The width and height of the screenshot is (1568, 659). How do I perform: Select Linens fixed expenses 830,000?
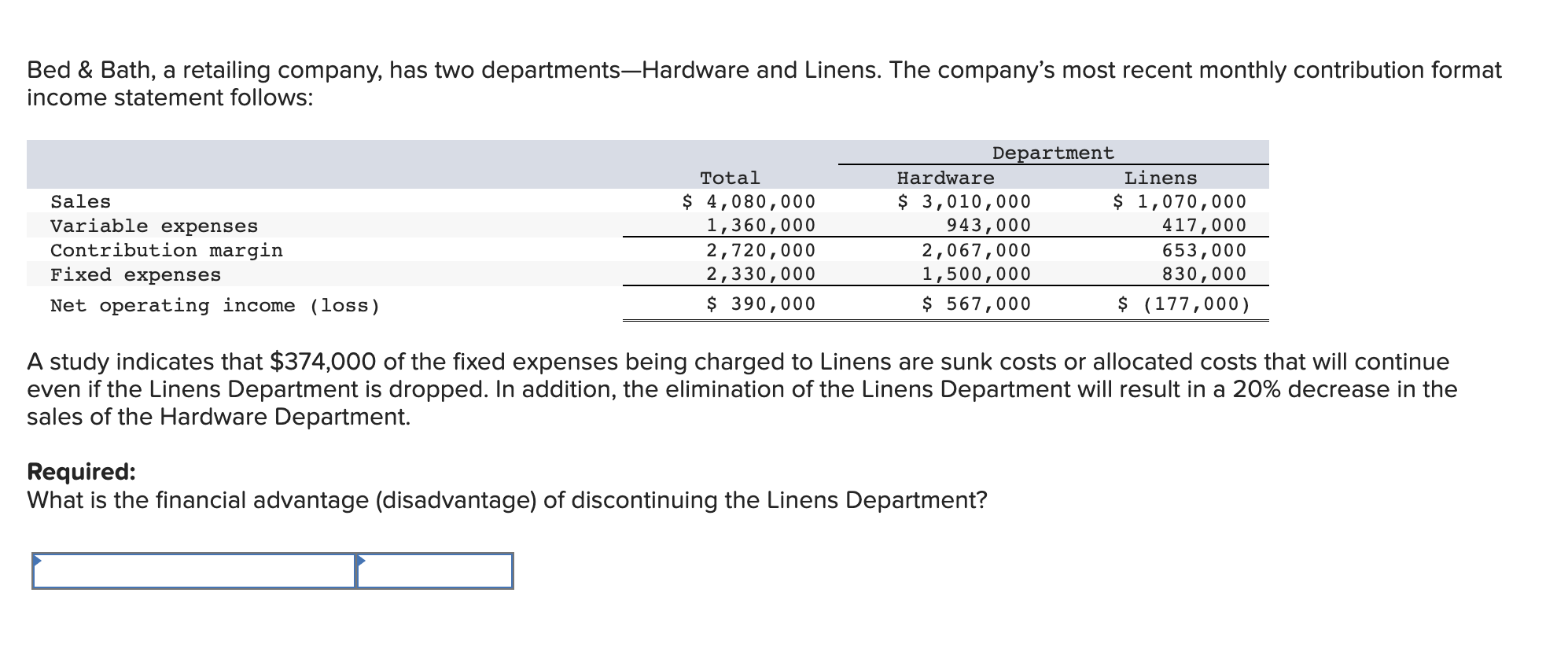tap(1204, 274)
